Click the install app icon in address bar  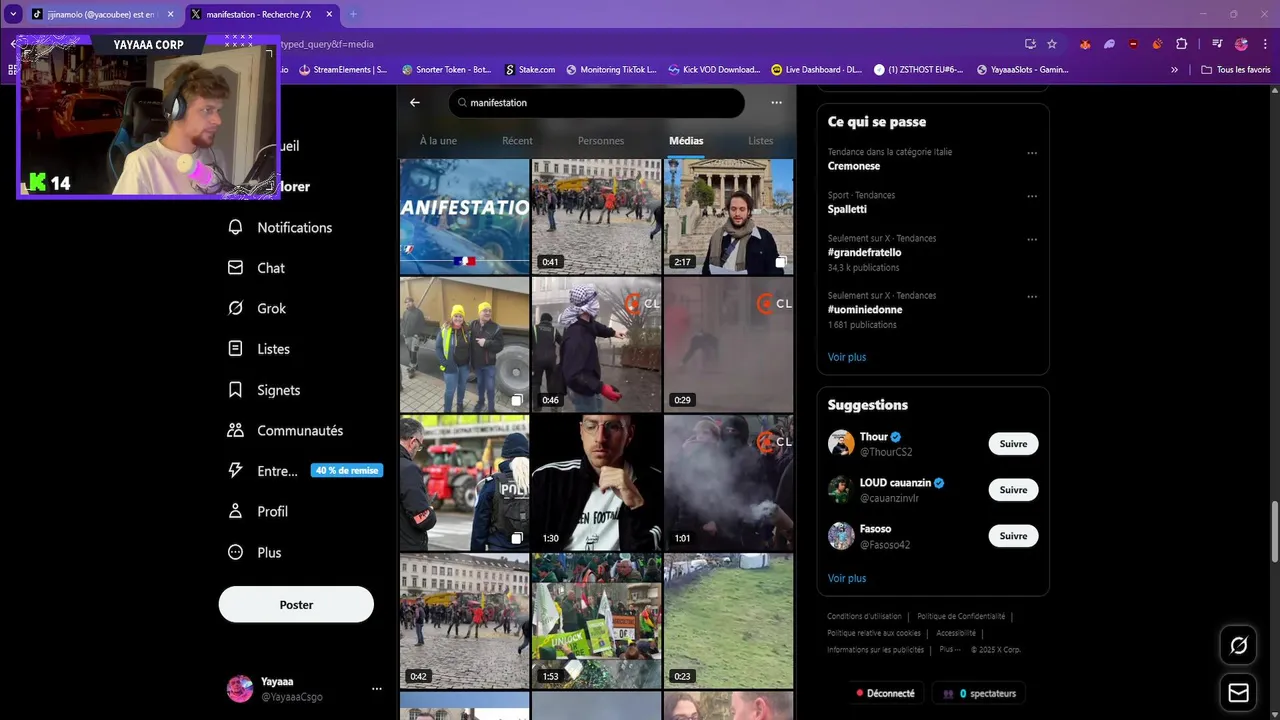coord(1030,44)
